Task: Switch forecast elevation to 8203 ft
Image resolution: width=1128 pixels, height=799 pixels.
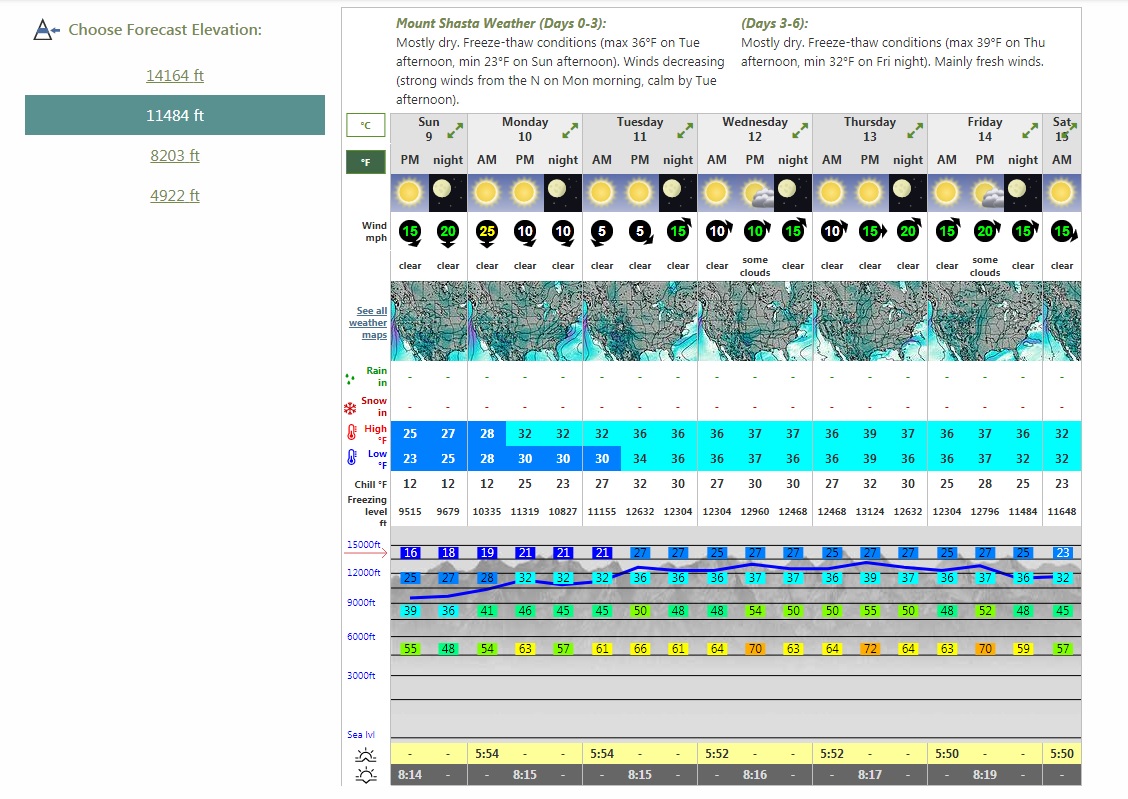Action: 175,155
